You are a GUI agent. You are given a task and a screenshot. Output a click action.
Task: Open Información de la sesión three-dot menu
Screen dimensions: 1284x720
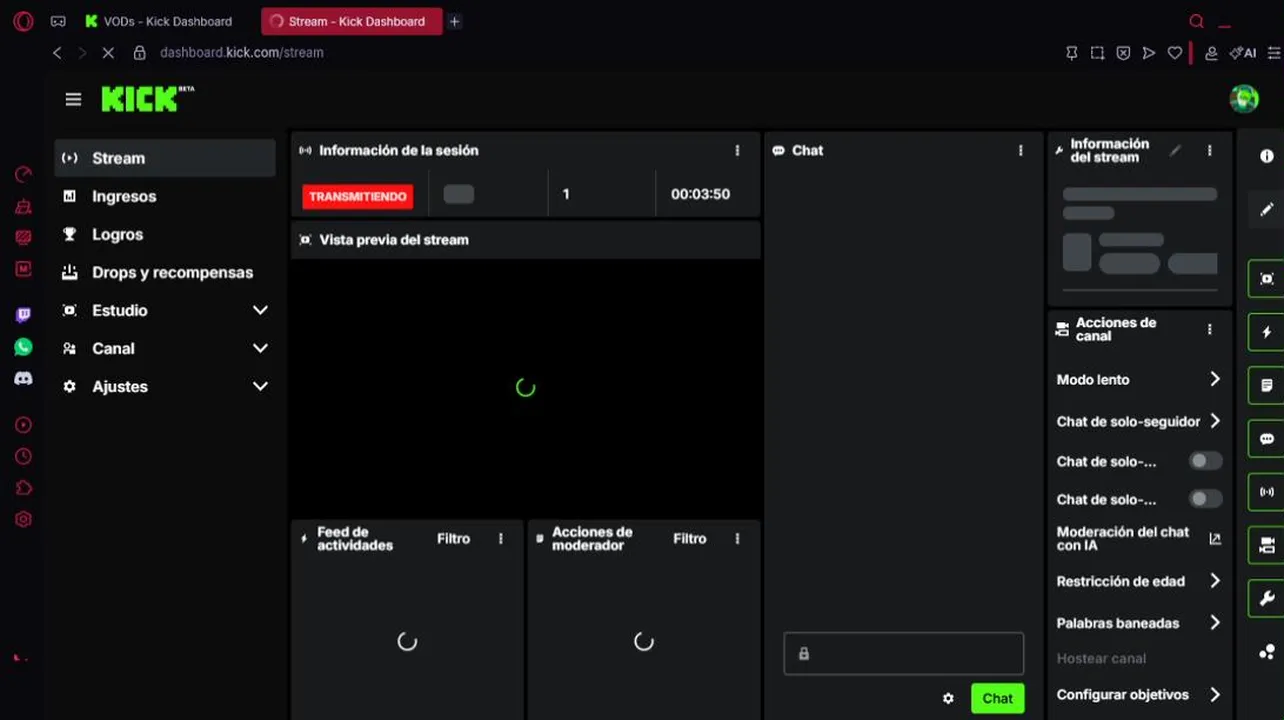click(x=737, y=150)
